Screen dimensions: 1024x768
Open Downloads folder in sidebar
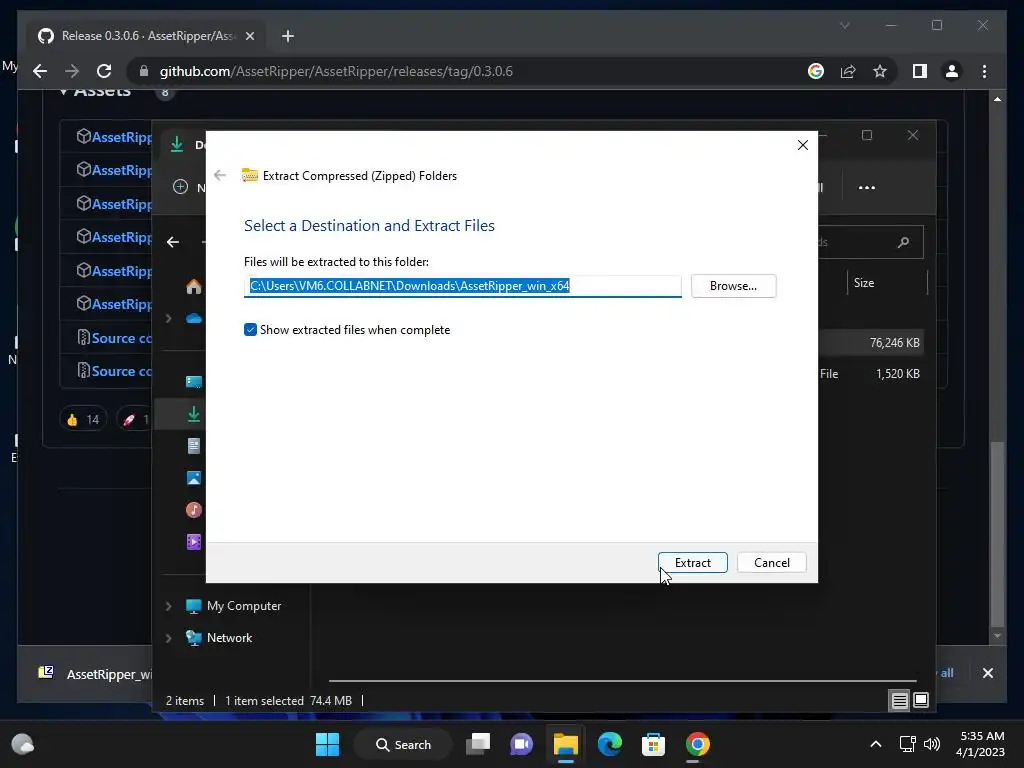point(194,413)
